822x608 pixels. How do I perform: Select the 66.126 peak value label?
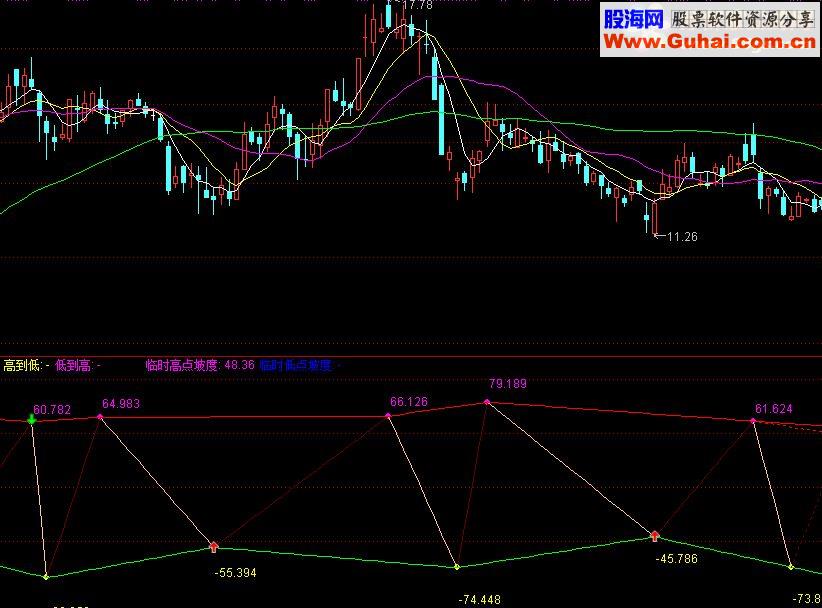[409, 402]
